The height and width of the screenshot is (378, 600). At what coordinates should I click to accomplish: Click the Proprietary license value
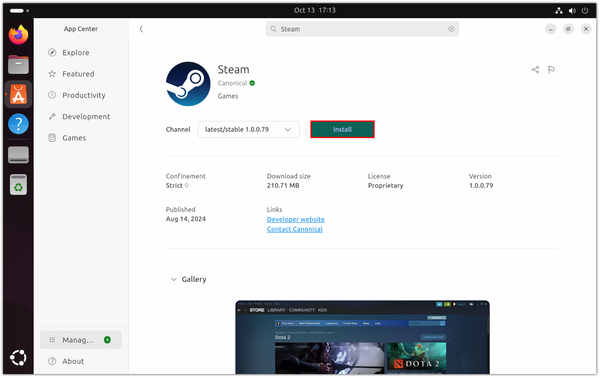[x=385, y=186]
